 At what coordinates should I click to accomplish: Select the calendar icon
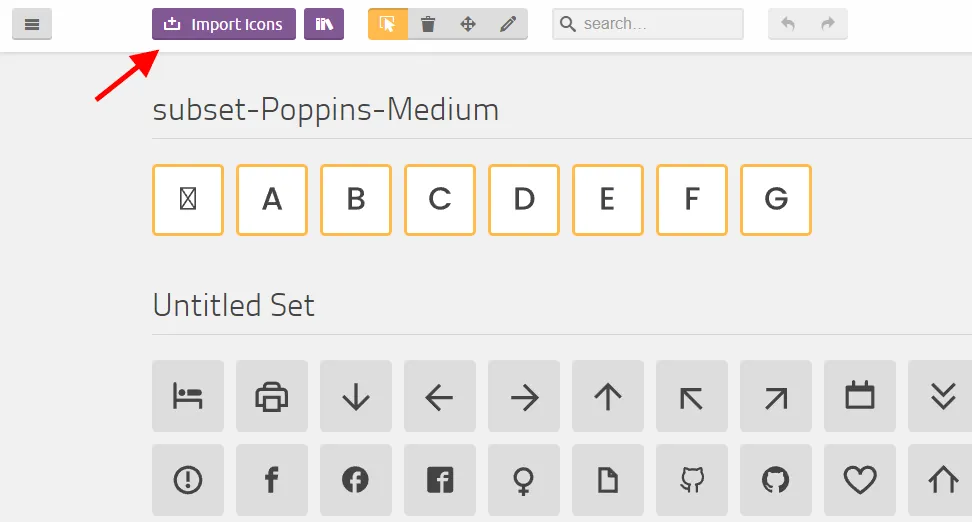point(860,396)
